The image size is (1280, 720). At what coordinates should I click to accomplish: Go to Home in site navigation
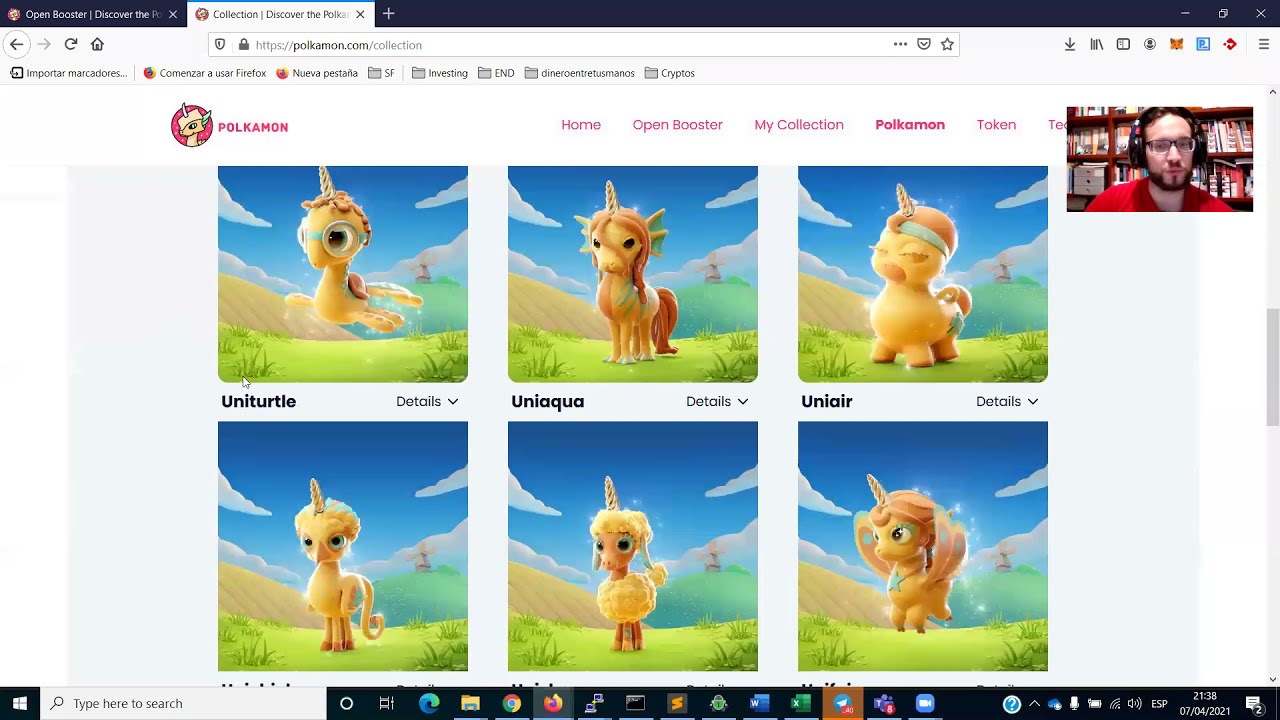581,125
